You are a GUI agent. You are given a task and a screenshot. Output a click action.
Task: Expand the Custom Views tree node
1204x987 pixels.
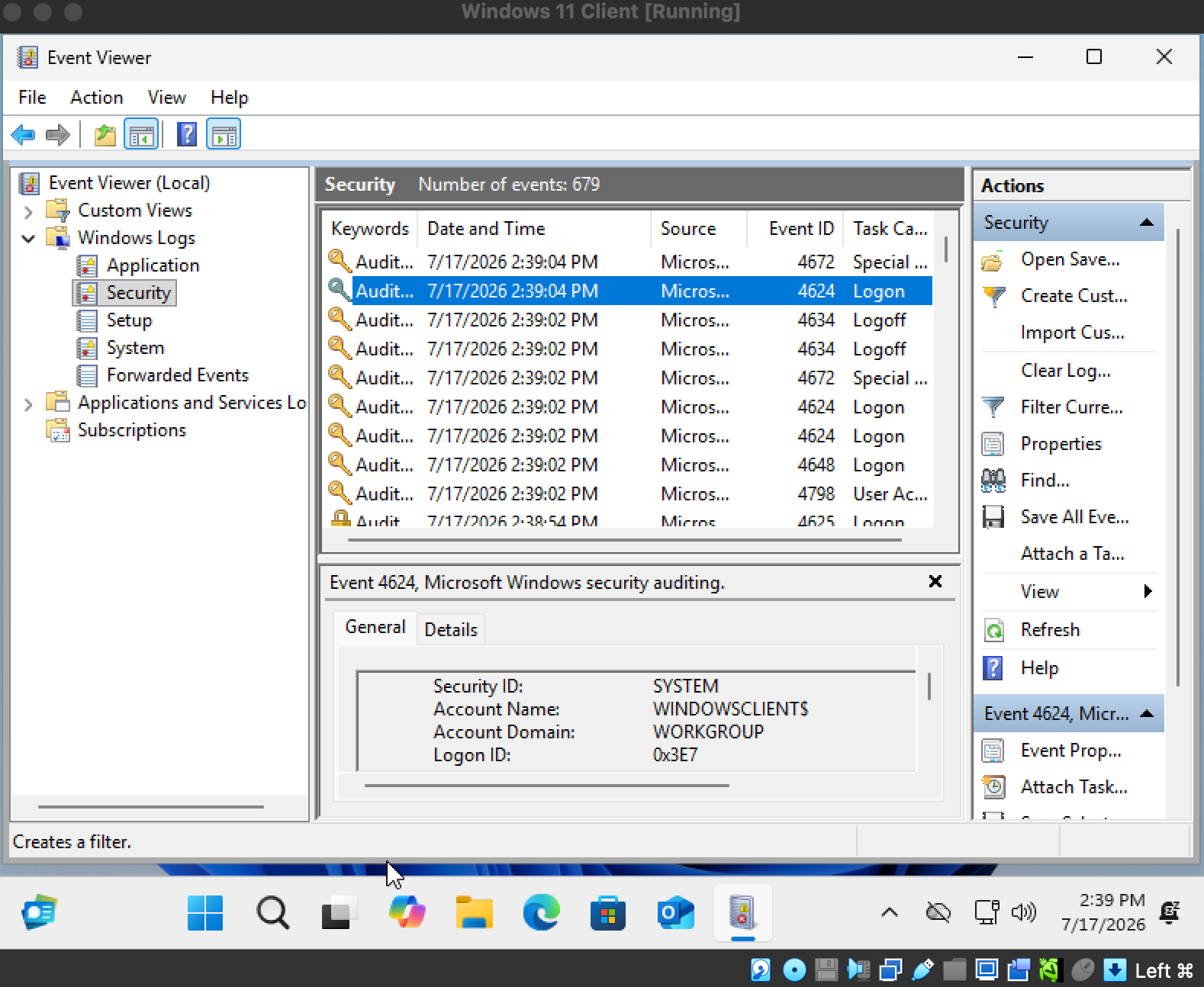28,211
